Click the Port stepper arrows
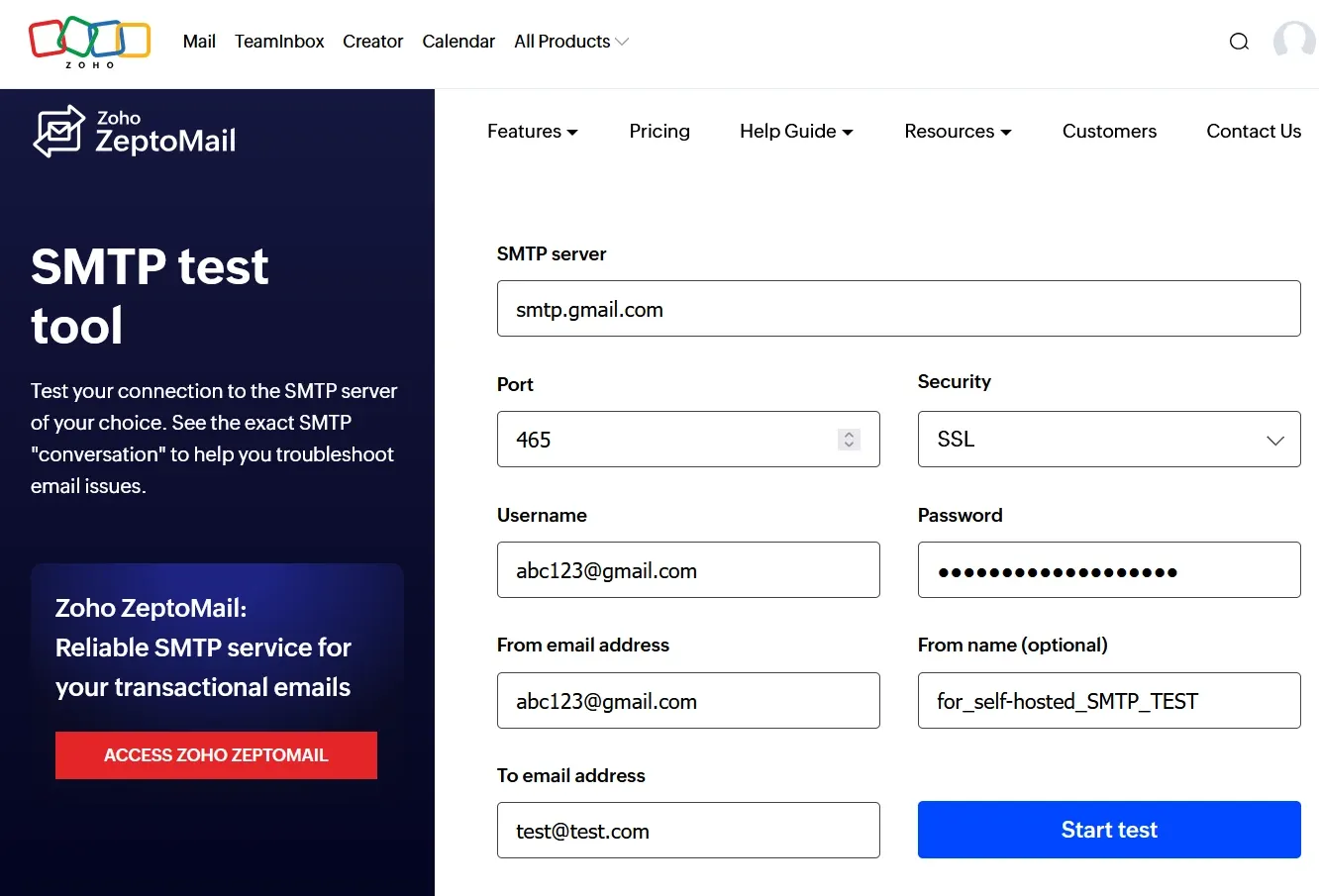 click(849, 440)
